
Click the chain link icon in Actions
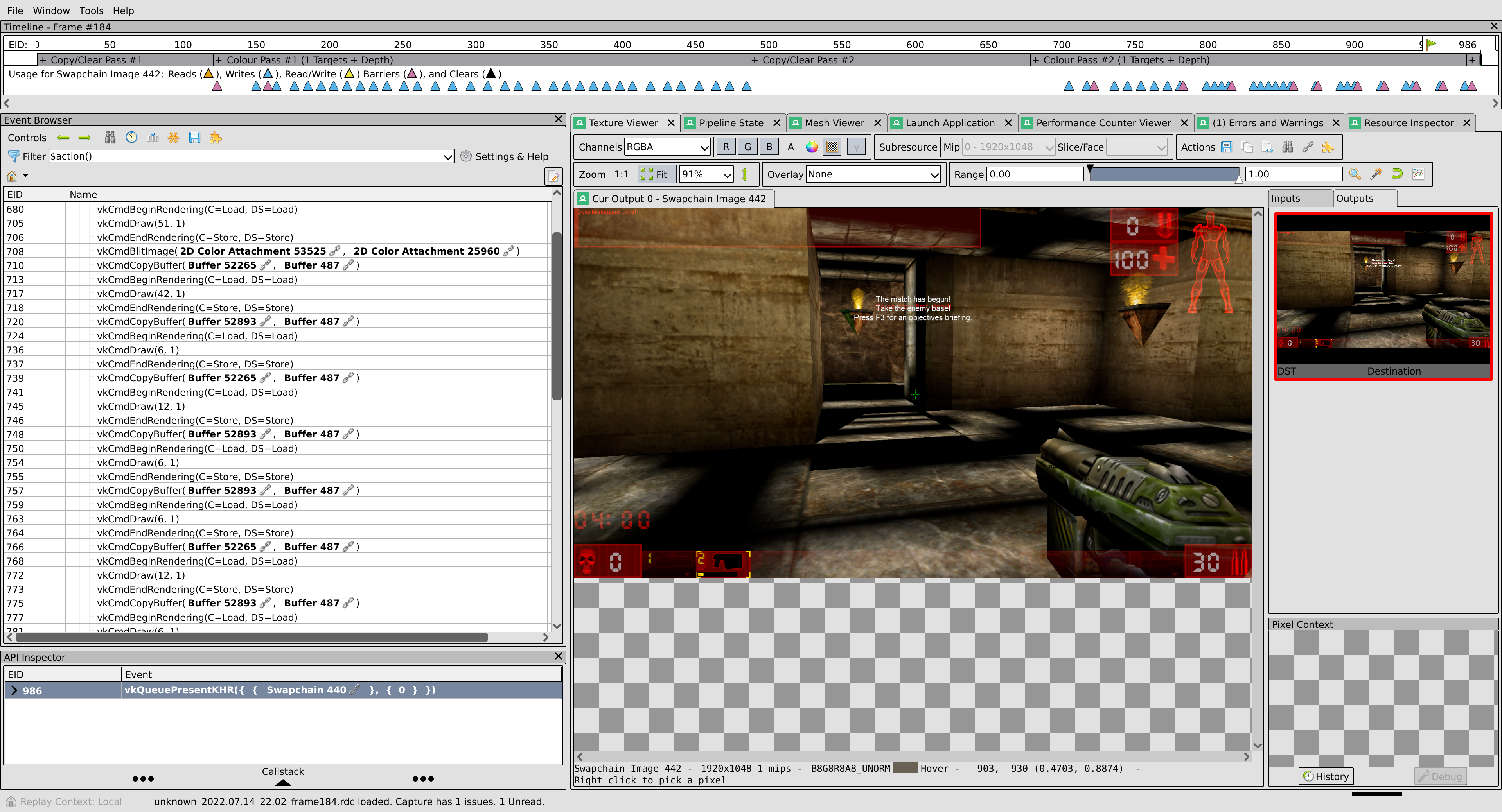click(x=1308, y=147)
